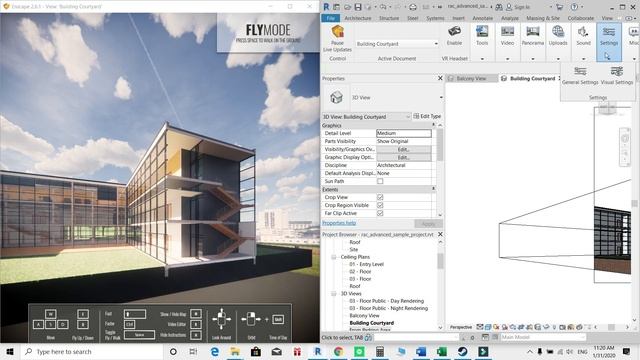Open Visual Settings
Image resolution: width=640 pixels, height=360 pixels.
(x=617, y=76)
